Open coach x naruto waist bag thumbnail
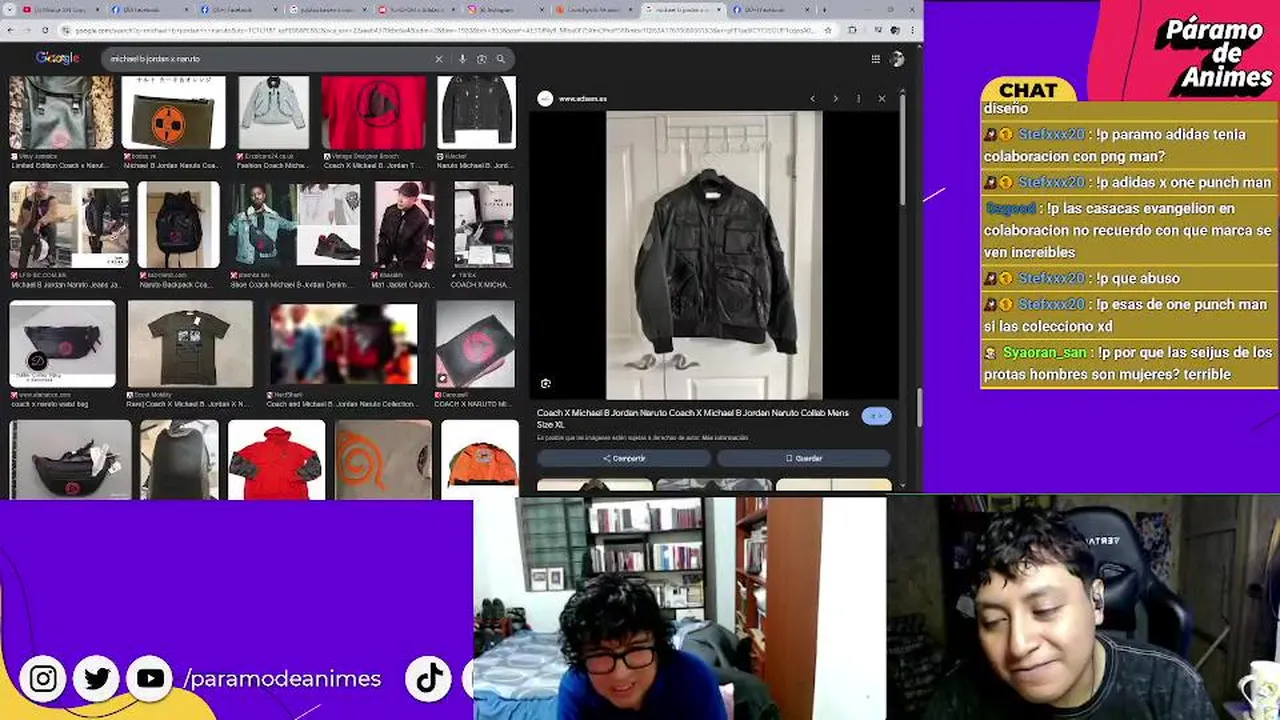 [x=62, y=343]
